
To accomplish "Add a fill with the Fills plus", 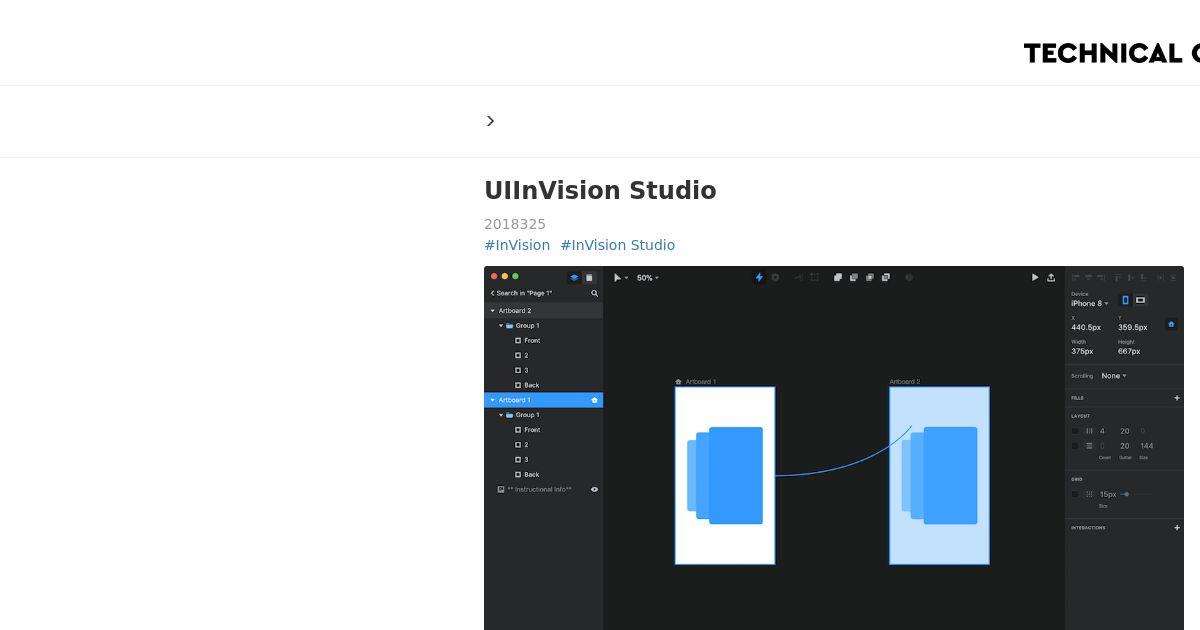I will coord(1177,398).
